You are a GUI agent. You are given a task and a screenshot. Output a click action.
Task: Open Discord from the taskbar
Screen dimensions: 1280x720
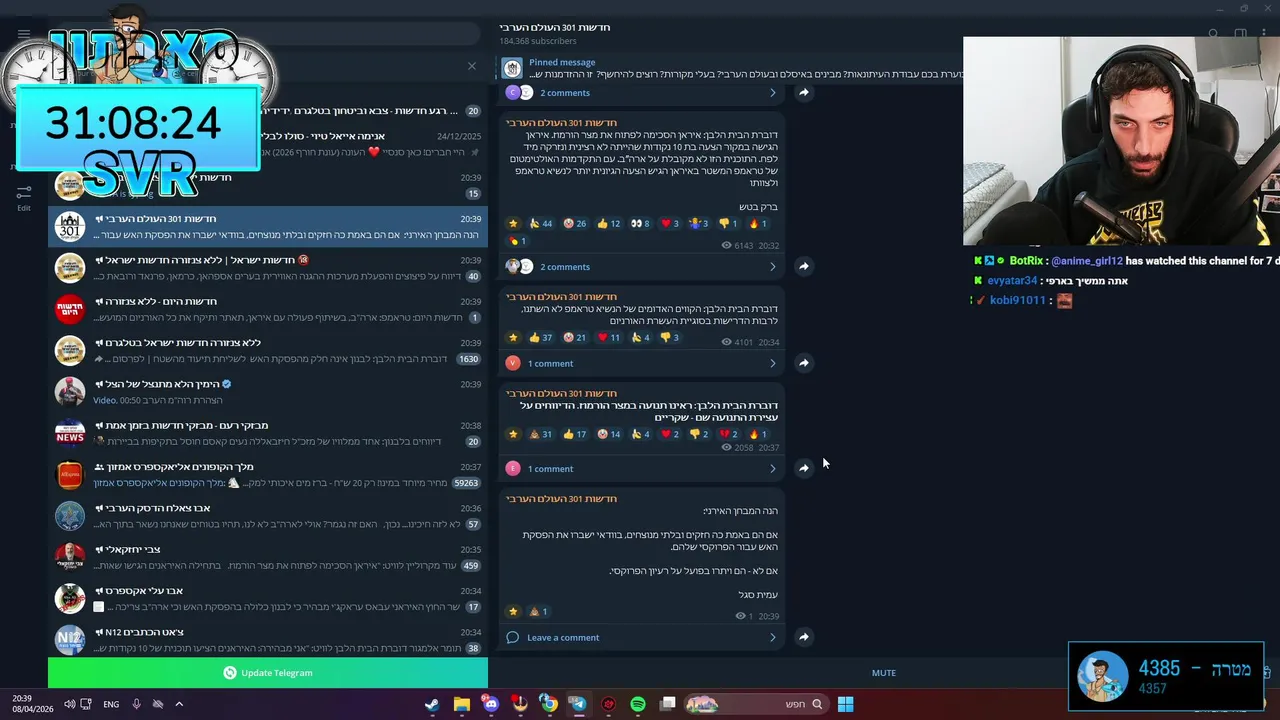point(490,704)
